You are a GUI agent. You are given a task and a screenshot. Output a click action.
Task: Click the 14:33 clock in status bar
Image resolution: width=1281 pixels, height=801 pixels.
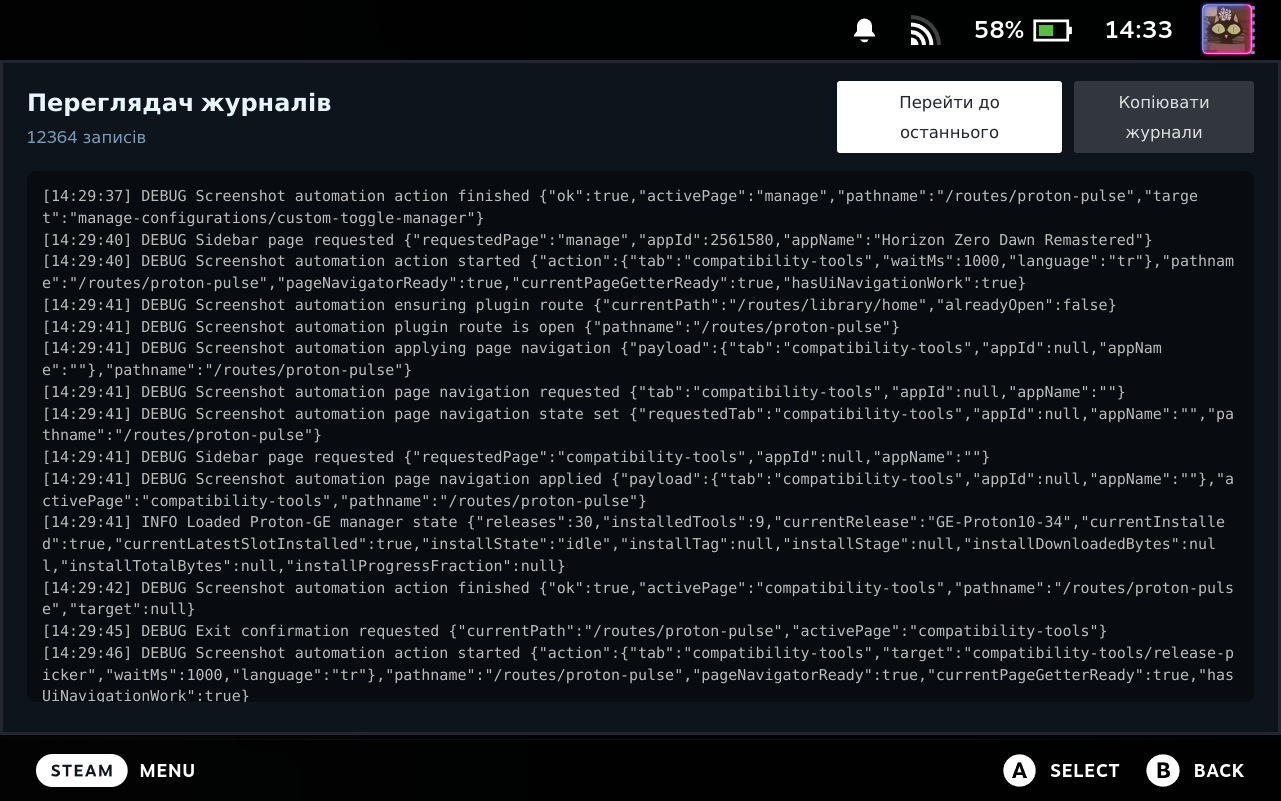point(1138,31)
